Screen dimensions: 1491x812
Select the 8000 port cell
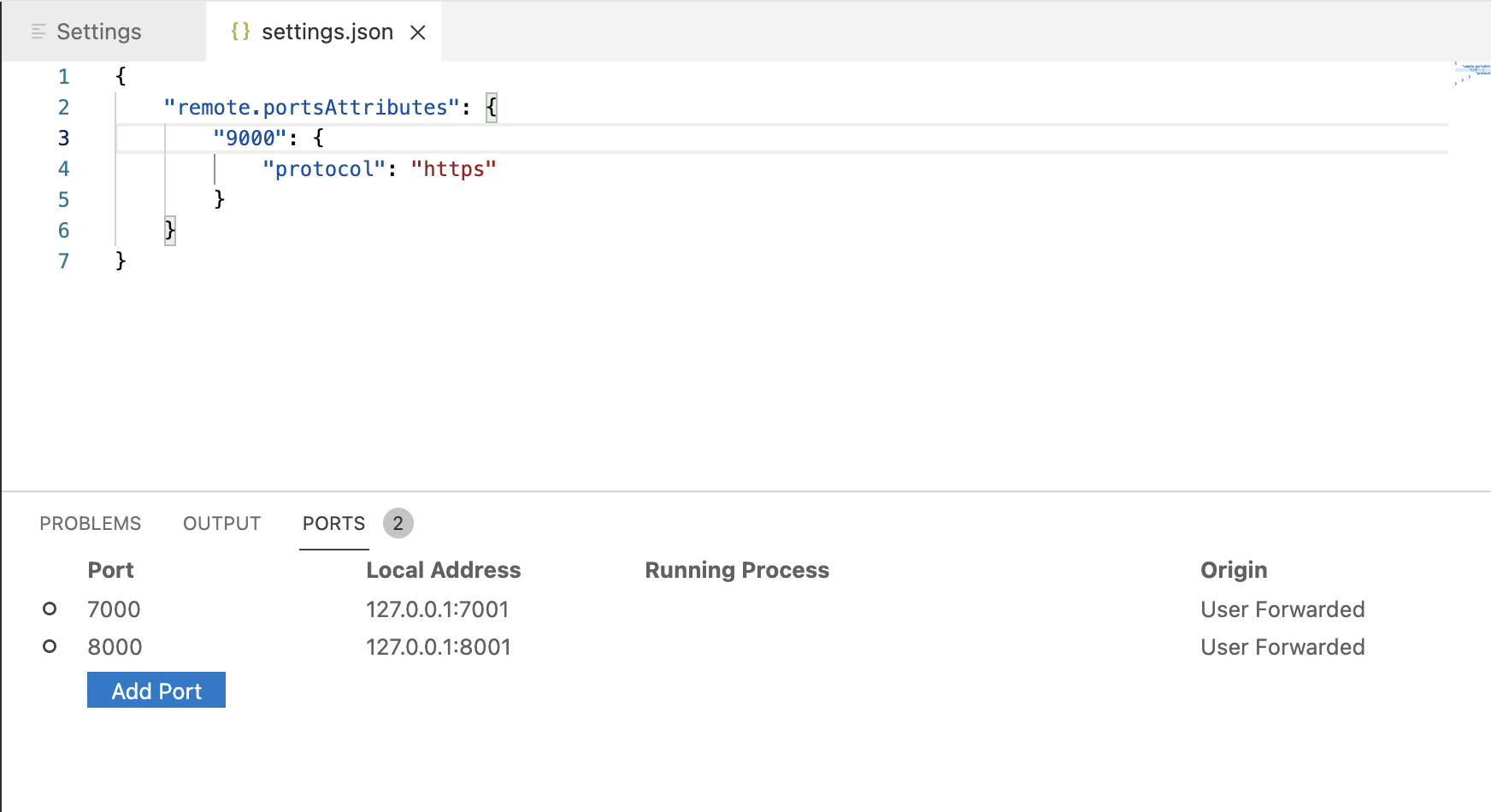115,647
